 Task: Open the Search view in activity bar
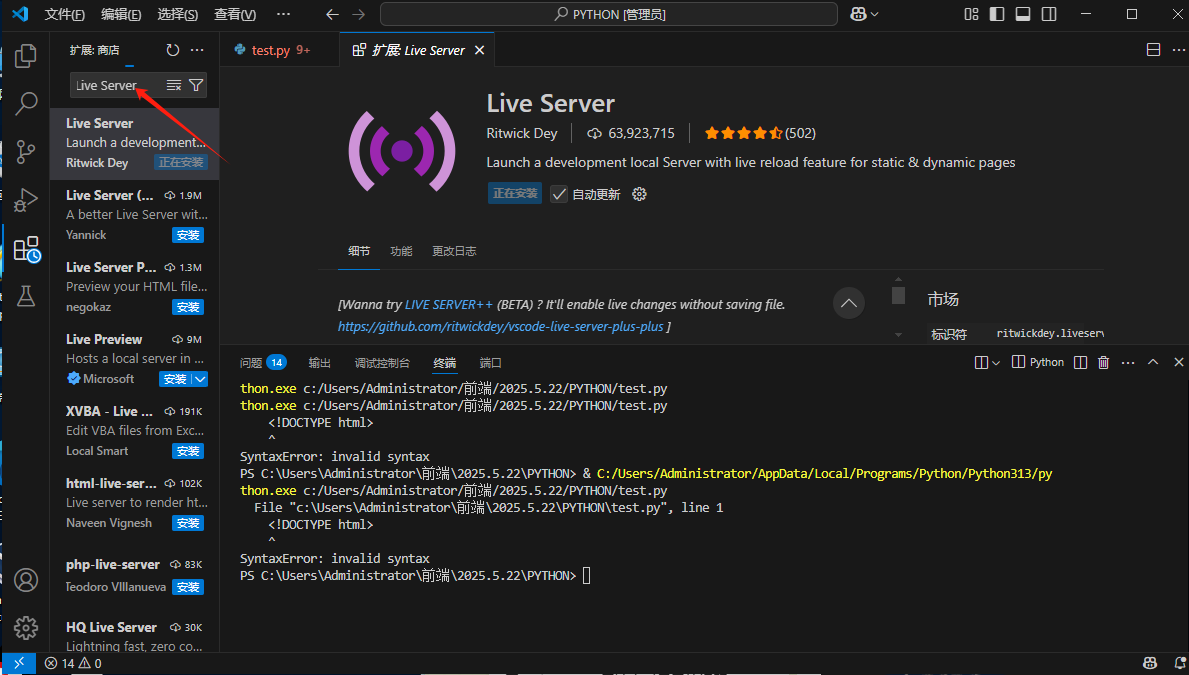(26, 103)
